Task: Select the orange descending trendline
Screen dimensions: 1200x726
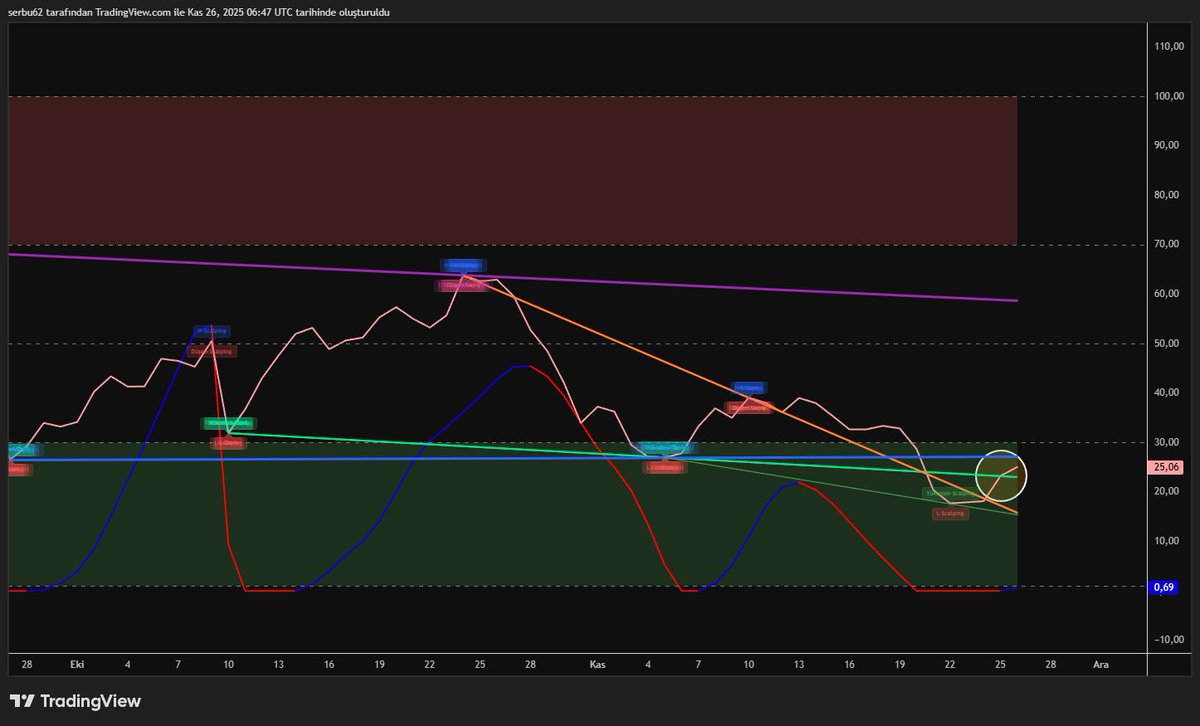Action: (740, 394)
